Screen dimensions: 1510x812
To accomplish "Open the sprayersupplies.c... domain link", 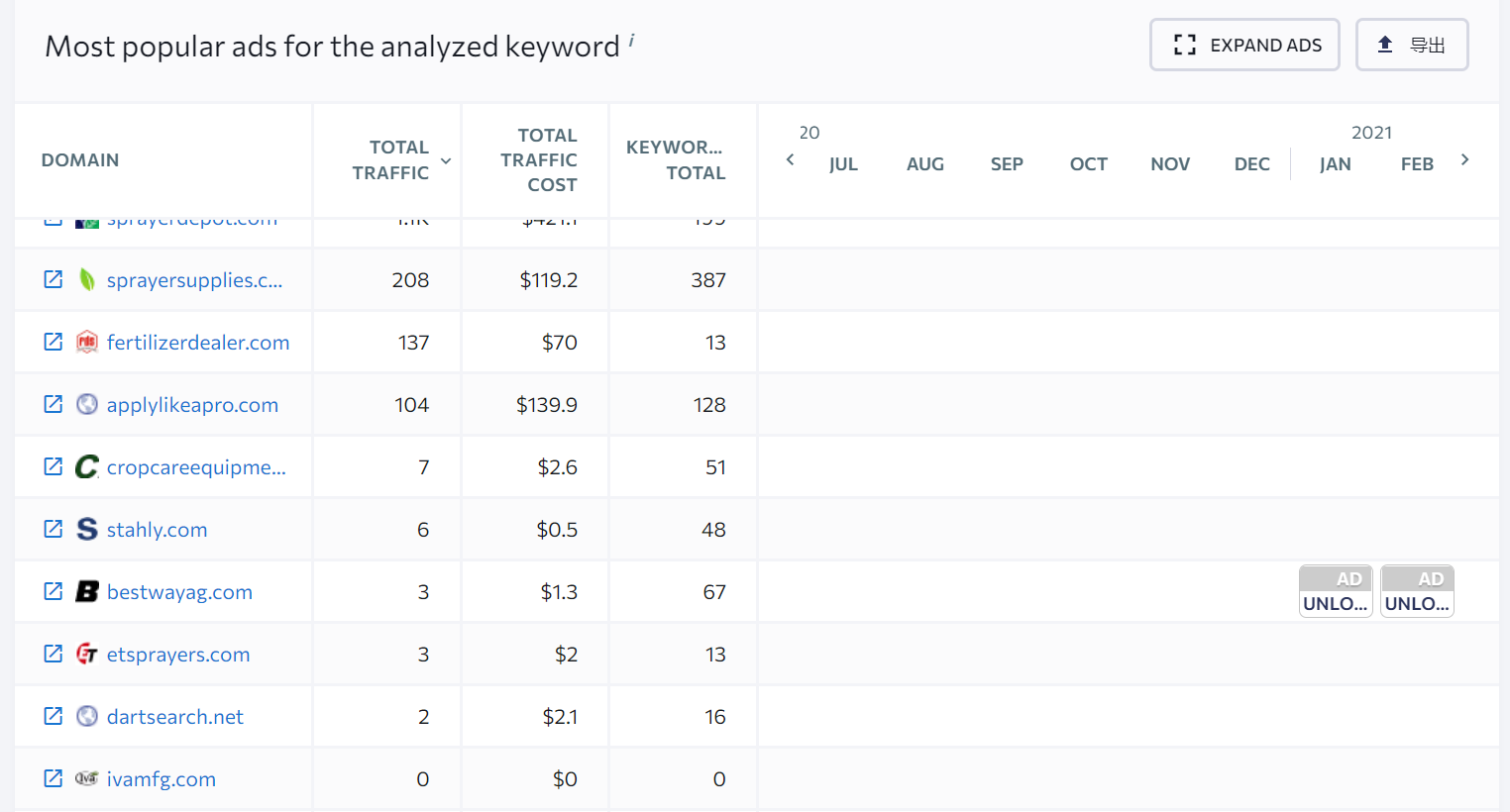I will 194,280.
